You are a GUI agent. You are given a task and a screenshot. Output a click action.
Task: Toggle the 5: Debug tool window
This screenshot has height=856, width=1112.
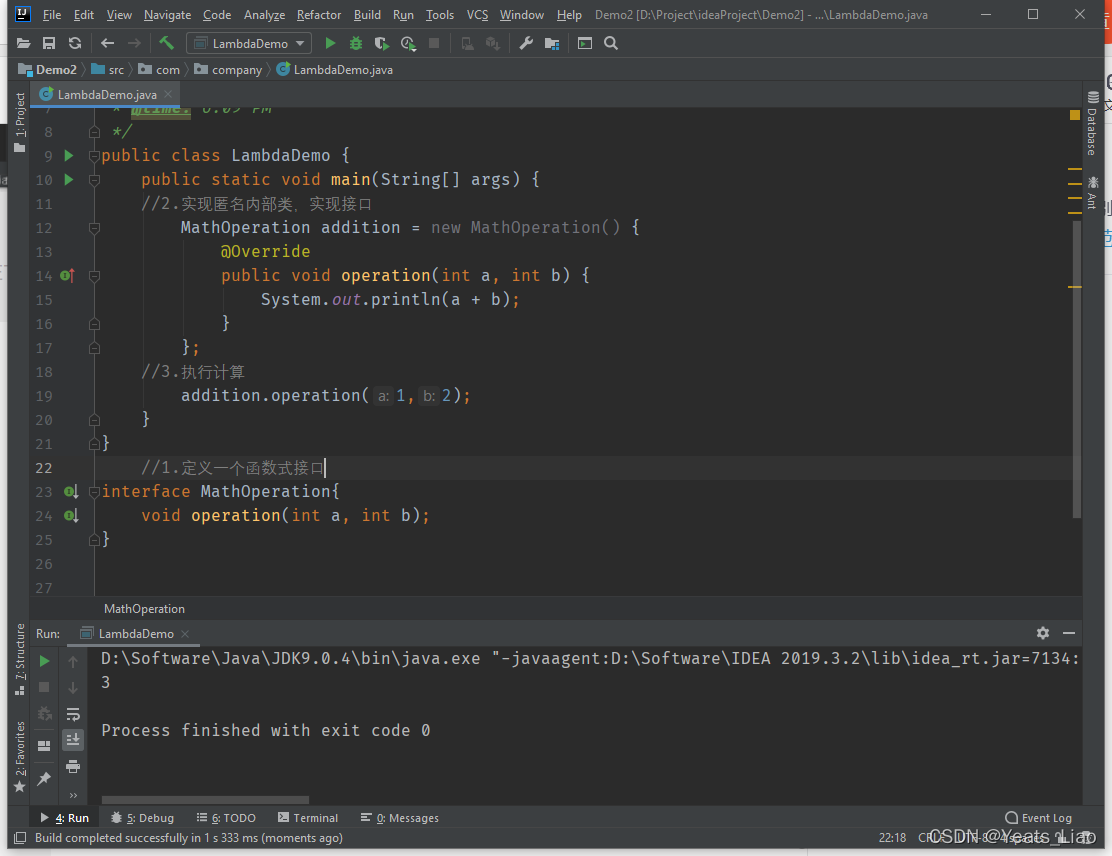(142, 818)
